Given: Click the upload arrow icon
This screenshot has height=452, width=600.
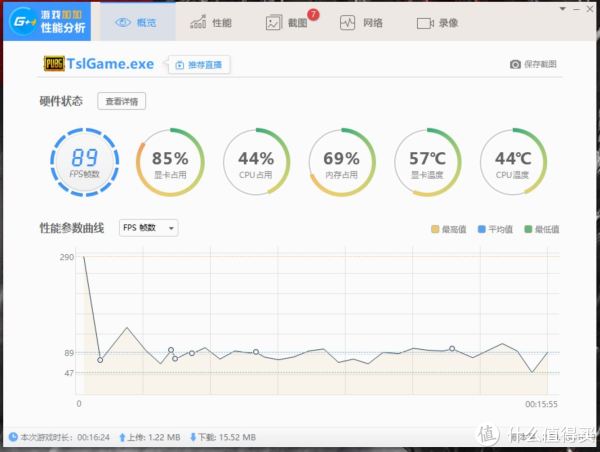Looking at the screenshot, I should 122,437.
